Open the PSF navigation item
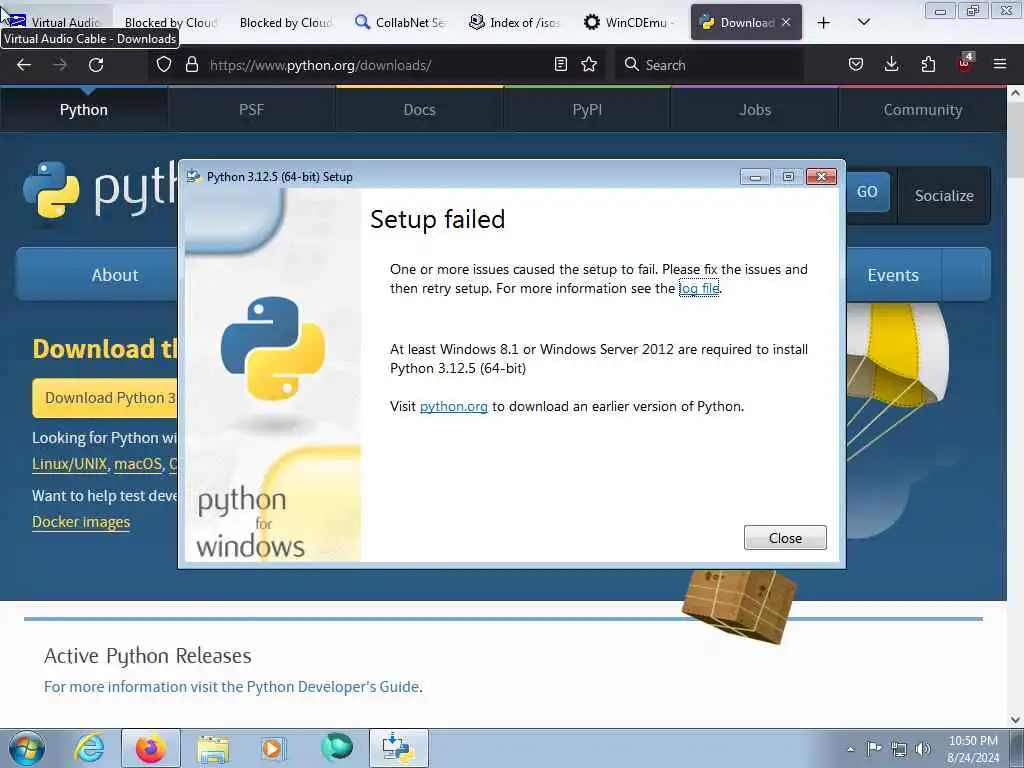1024x768 pixels. click(x=251, y=110)
